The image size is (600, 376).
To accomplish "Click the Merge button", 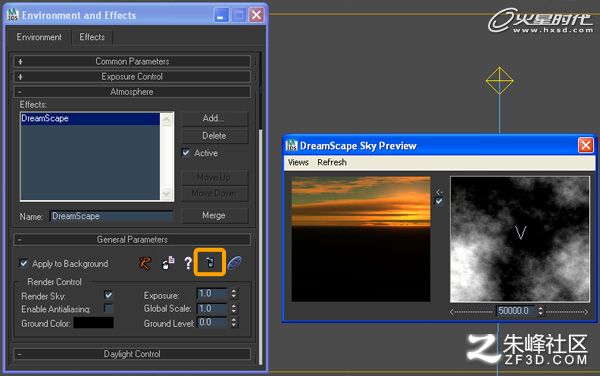I will (x=214, y=215).
